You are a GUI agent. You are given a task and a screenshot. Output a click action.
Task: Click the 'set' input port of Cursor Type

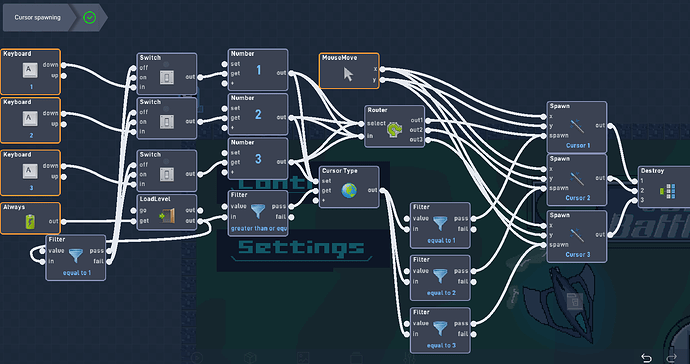coord(316,181)
